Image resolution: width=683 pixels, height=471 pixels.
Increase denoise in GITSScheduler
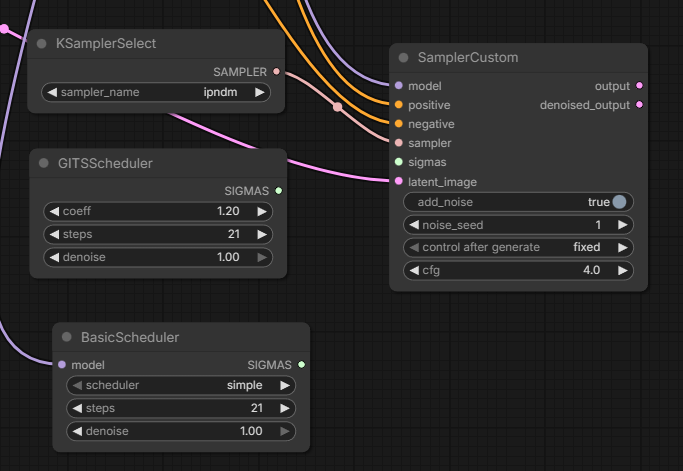pos(262,258)
